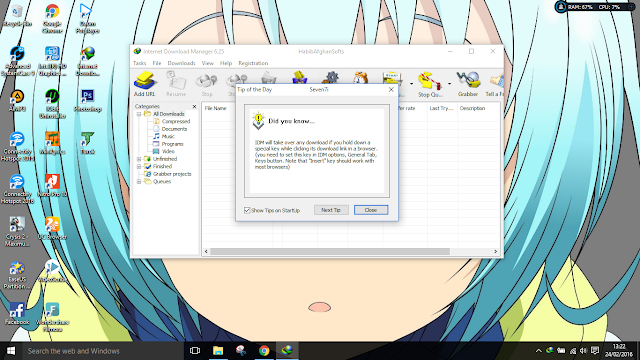This screenshot has width=640, height=360.
Task: Click the File Name column header
Action: tap(216, 108)
